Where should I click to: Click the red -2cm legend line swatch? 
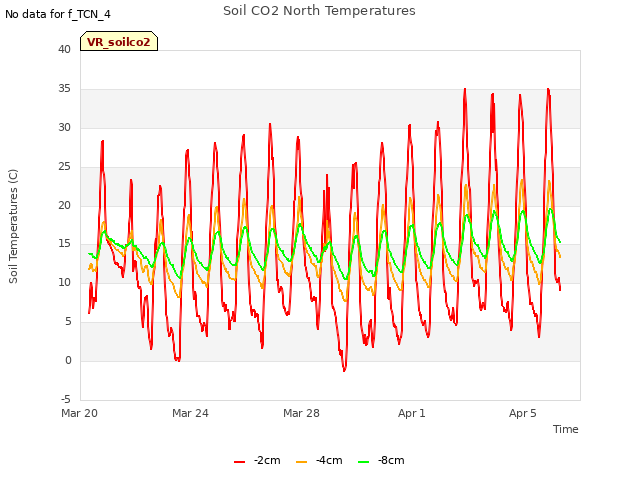[x=240, y=461]
